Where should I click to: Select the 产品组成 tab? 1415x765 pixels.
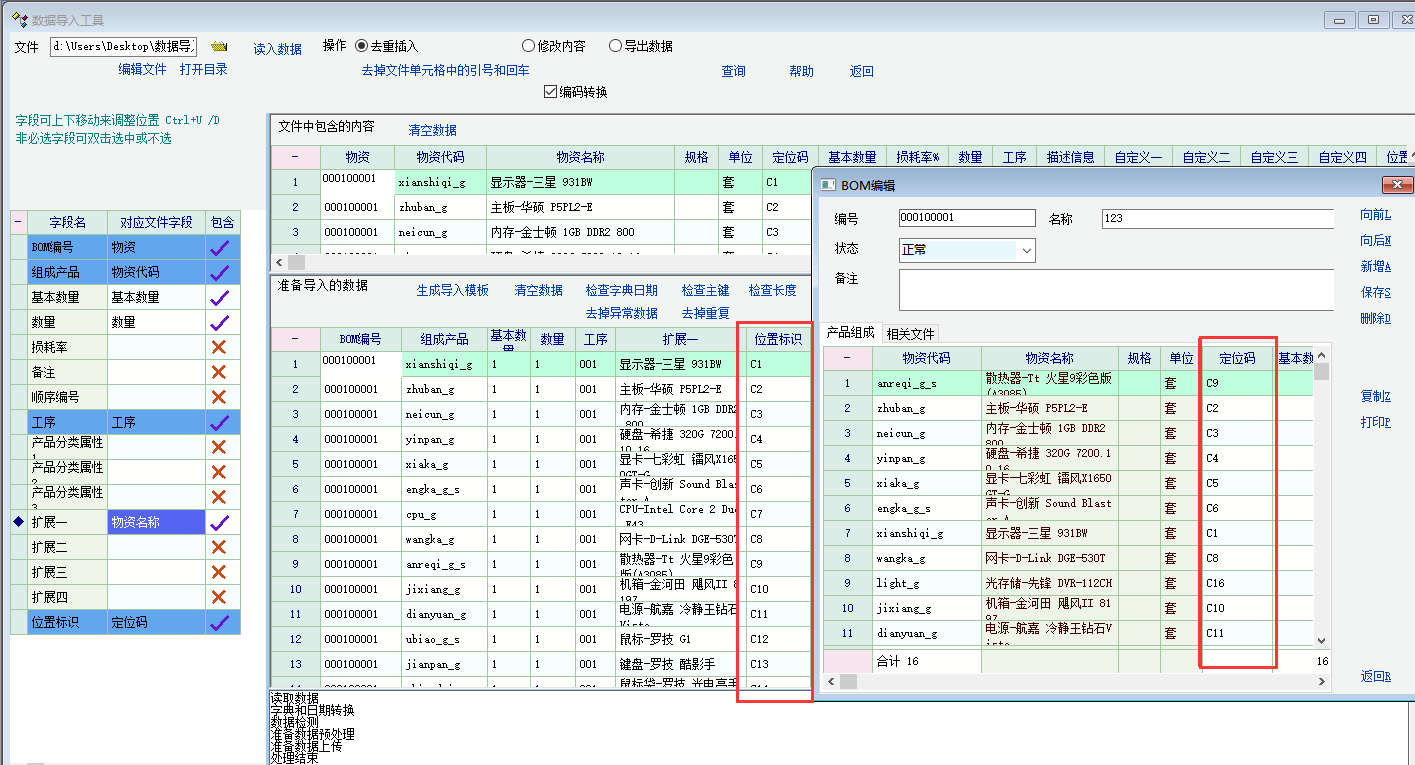[850, 334]
